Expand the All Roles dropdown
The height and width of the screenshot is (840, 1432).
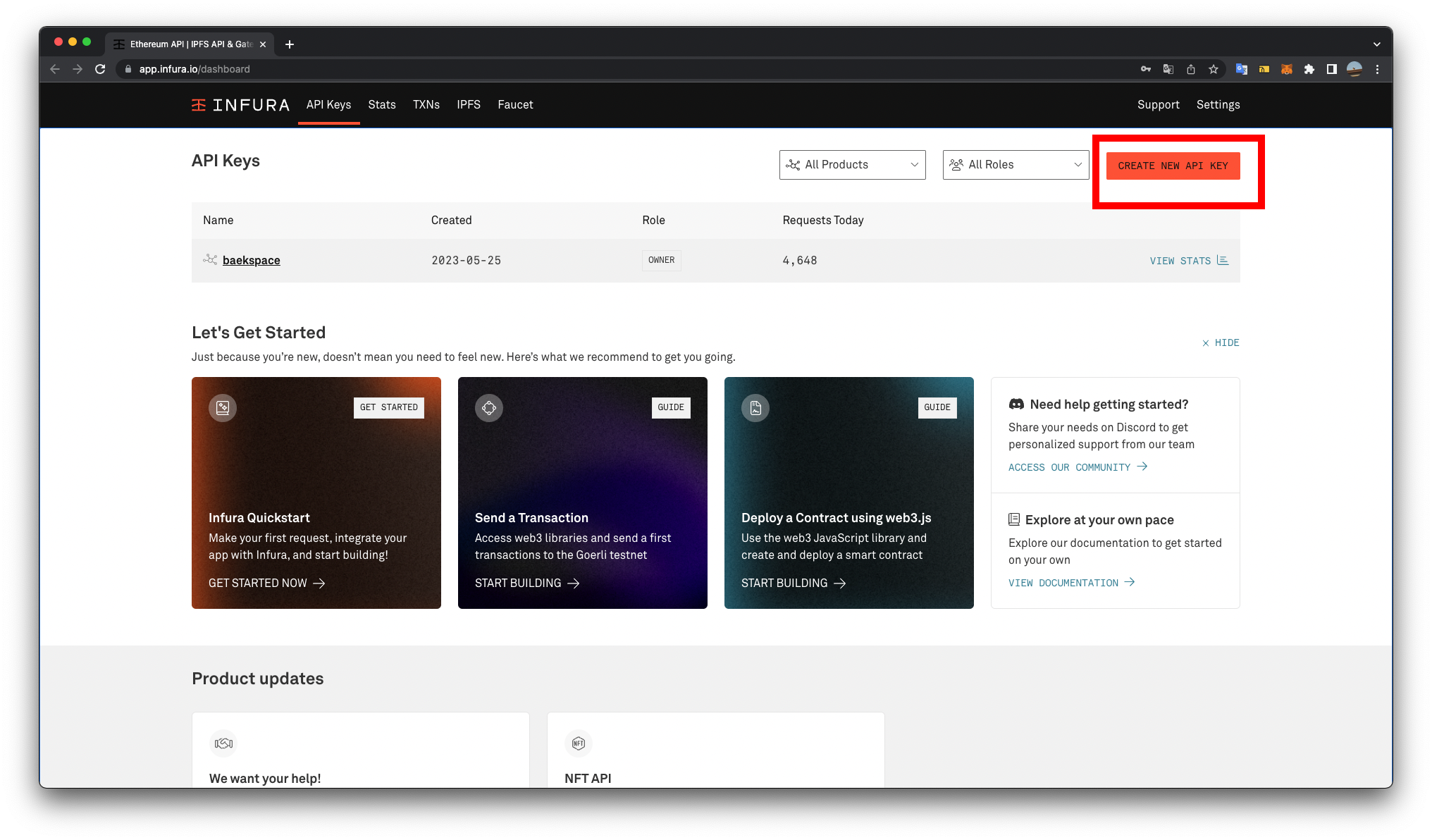(x=1016, y=165)
